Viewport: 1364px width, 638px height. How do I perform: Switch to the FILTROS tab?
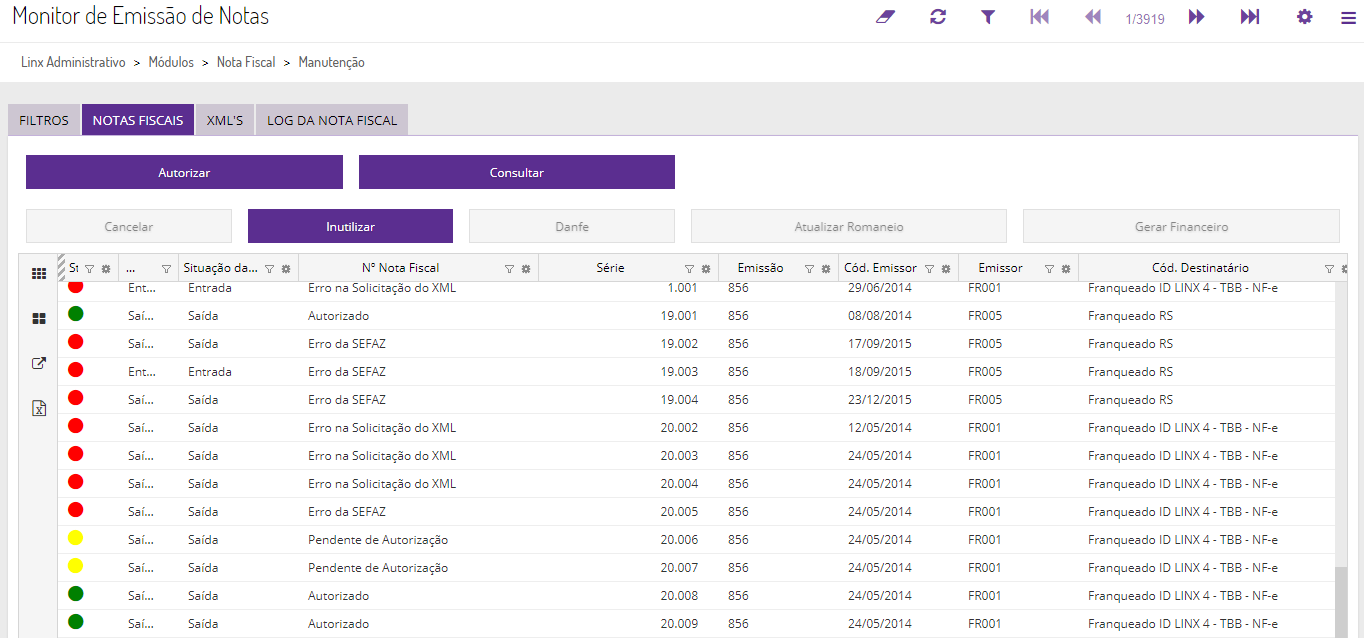pyautogui.click(x=44, y=120)
